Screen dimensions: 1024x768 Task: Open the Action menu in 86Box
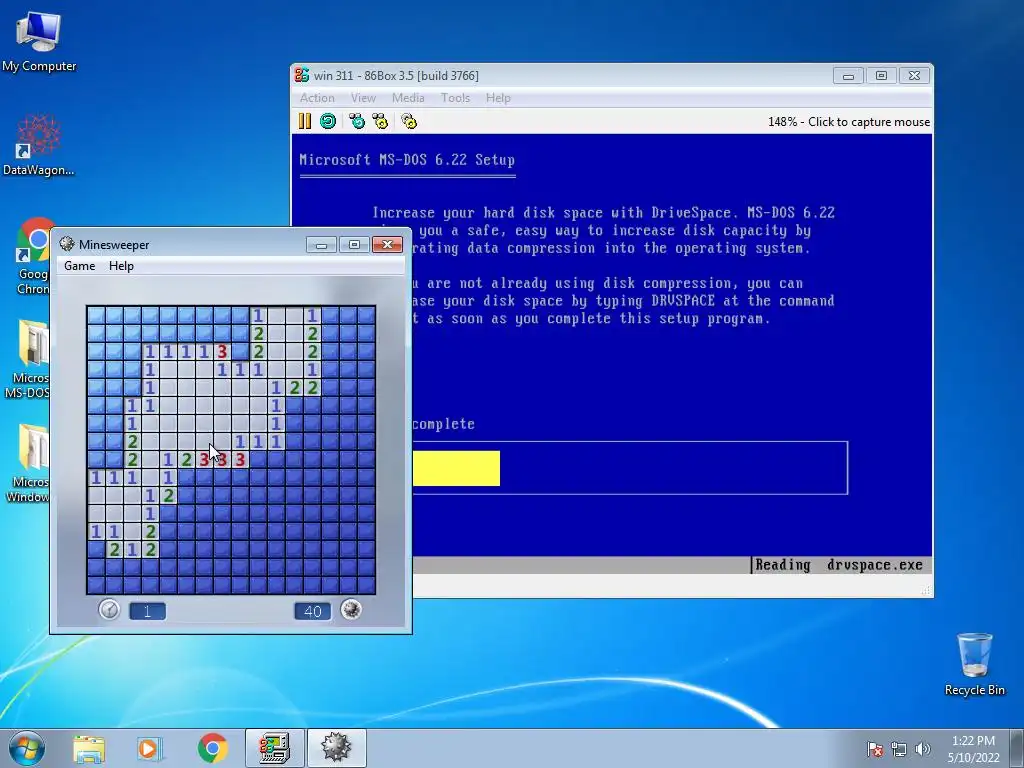point(317,98)
